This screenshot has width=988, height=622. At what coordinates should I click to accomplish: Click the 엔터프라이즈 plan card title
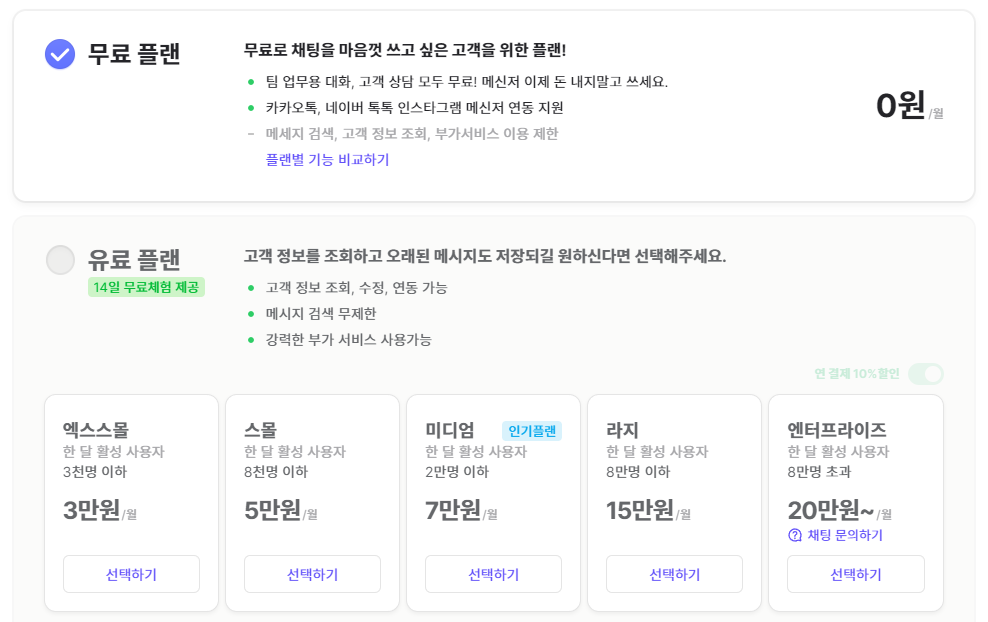pyautogui.click(x=837, y=430)
